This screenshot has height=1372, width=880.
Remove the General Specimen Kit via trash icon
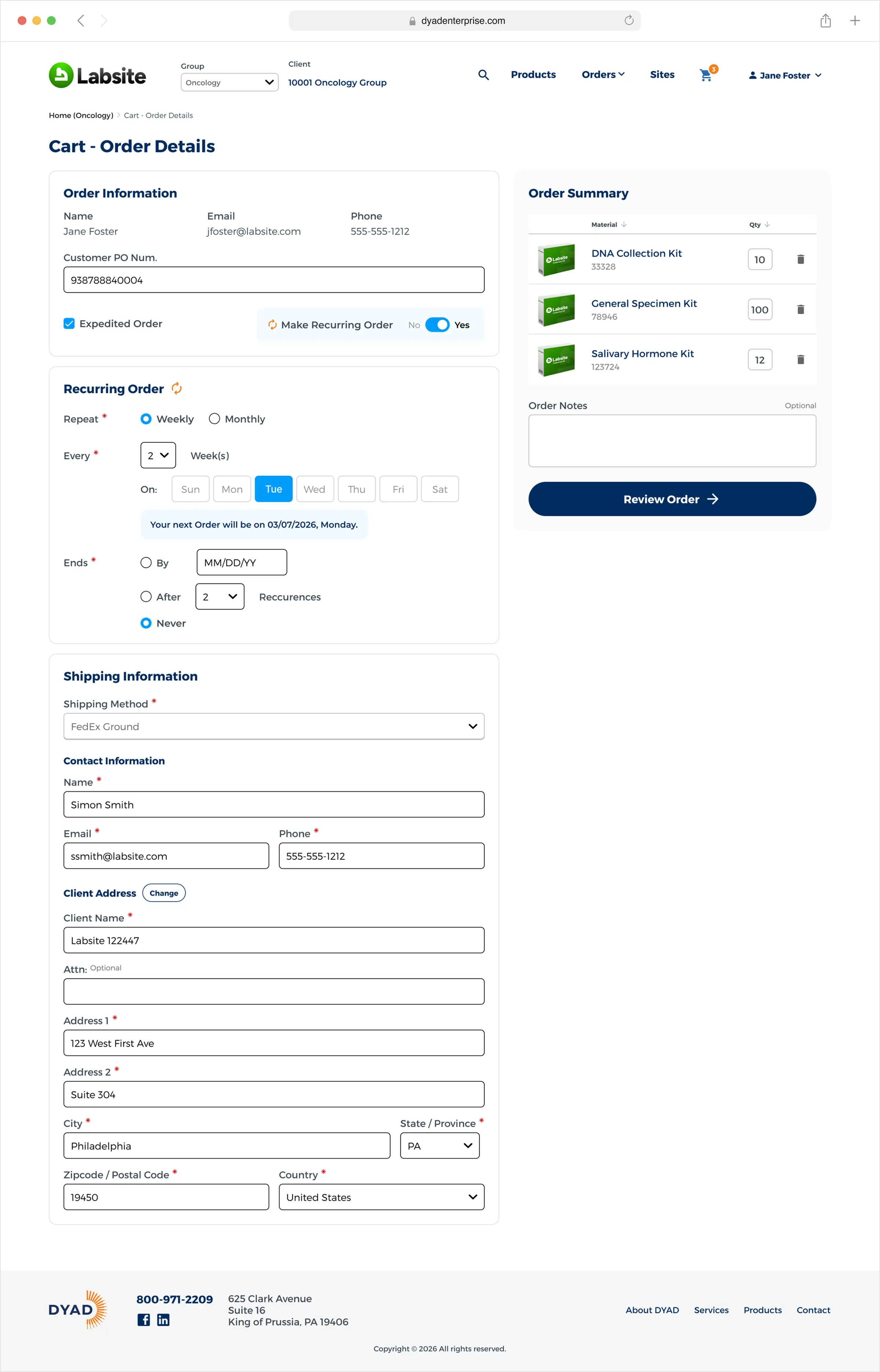click(x=800, y=309)
